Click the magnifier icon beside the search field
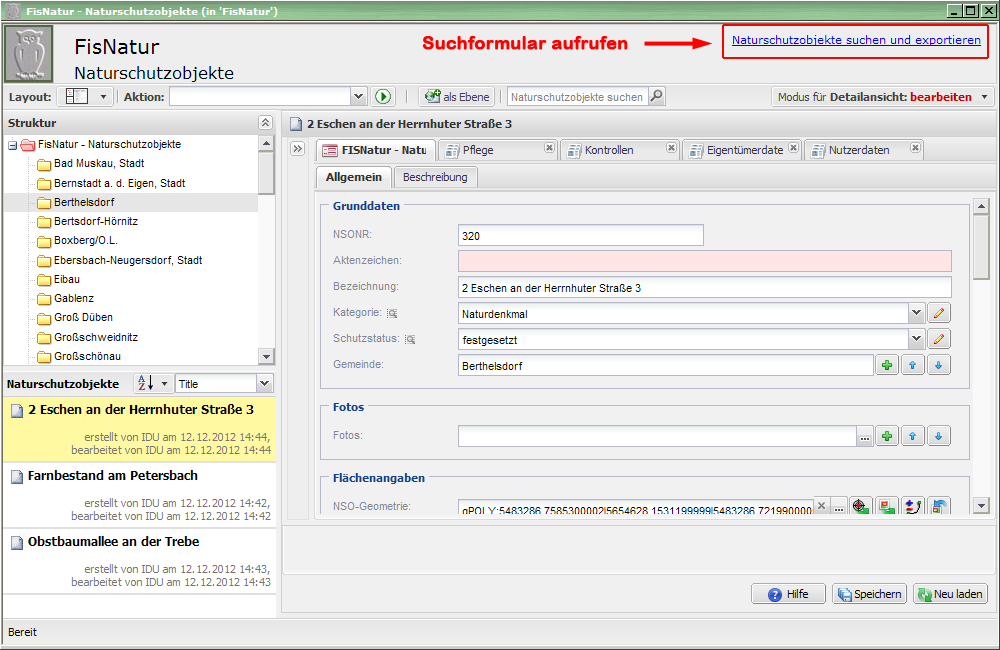Screen dimensions: 1000x650 (x=656, y=97)
